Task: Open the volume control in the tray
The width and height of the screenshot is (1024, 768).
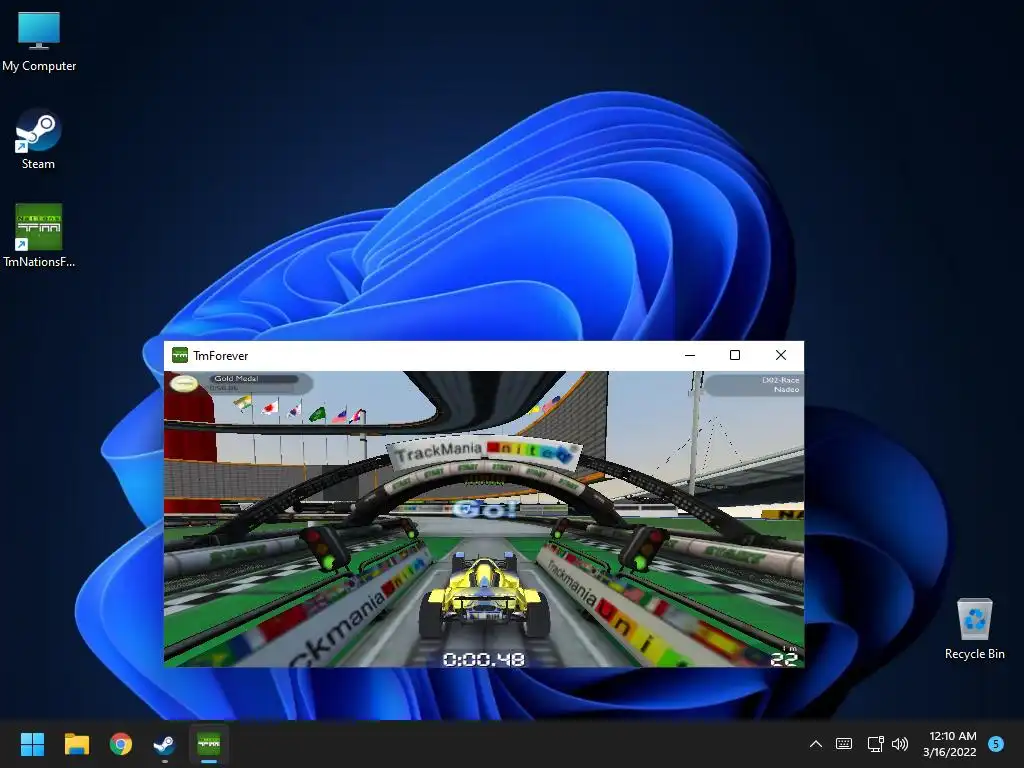Action: point(900,744)
